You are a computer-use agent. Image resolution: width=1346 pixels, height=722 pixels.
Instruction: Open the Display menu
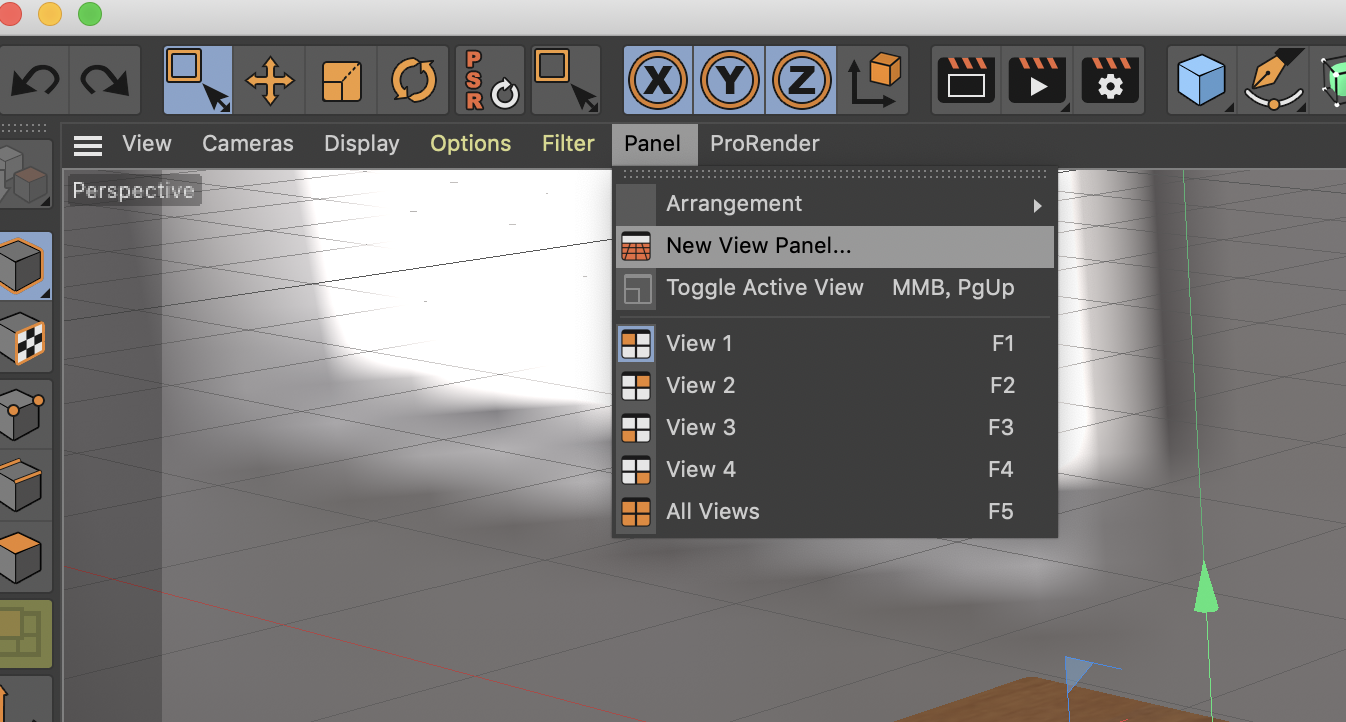point(362,144)
